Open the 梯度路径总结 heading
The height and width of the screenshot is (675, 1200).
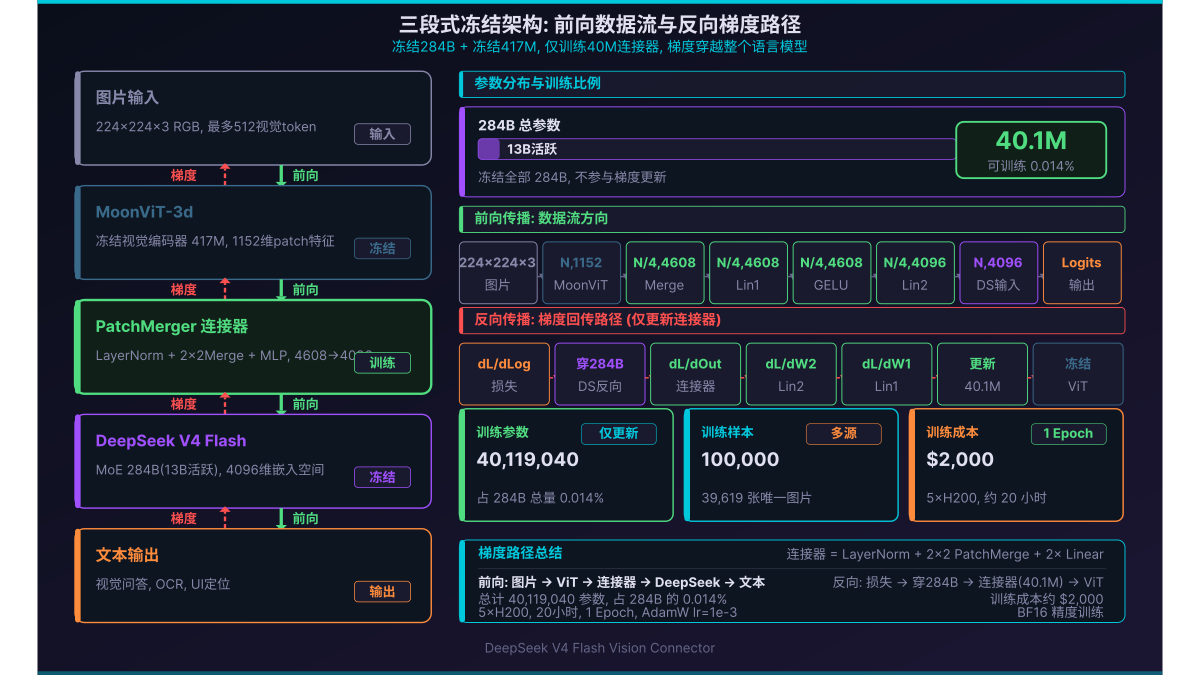(520, 553)
